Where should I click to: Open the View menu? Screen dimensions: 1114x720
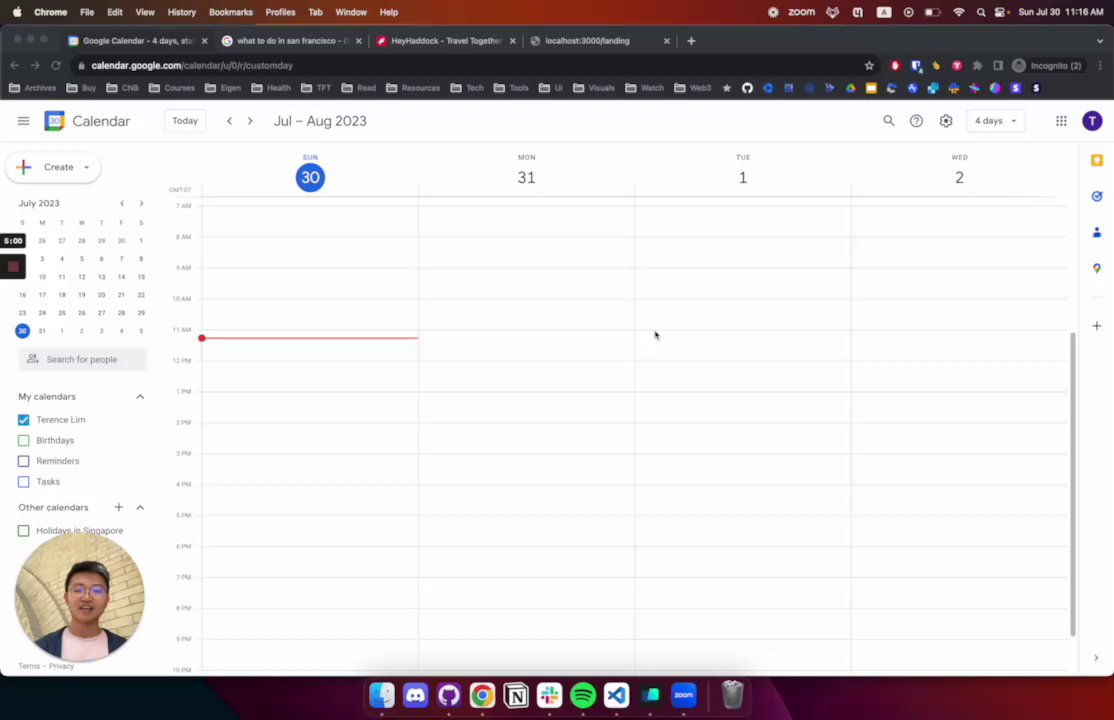145,12
